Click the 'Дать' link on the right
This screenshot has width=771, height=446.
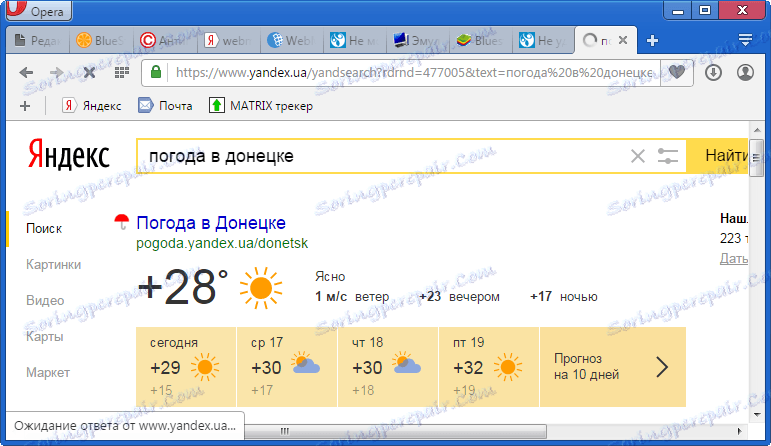click(x=734, y=258)
